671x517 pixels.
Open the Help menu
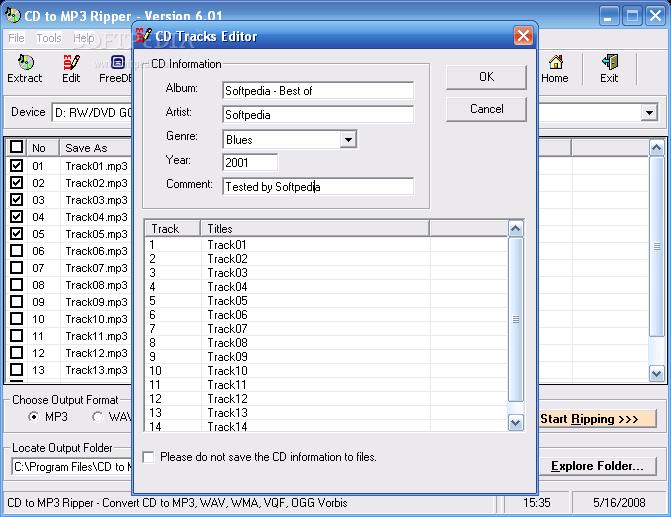point(83,38)
